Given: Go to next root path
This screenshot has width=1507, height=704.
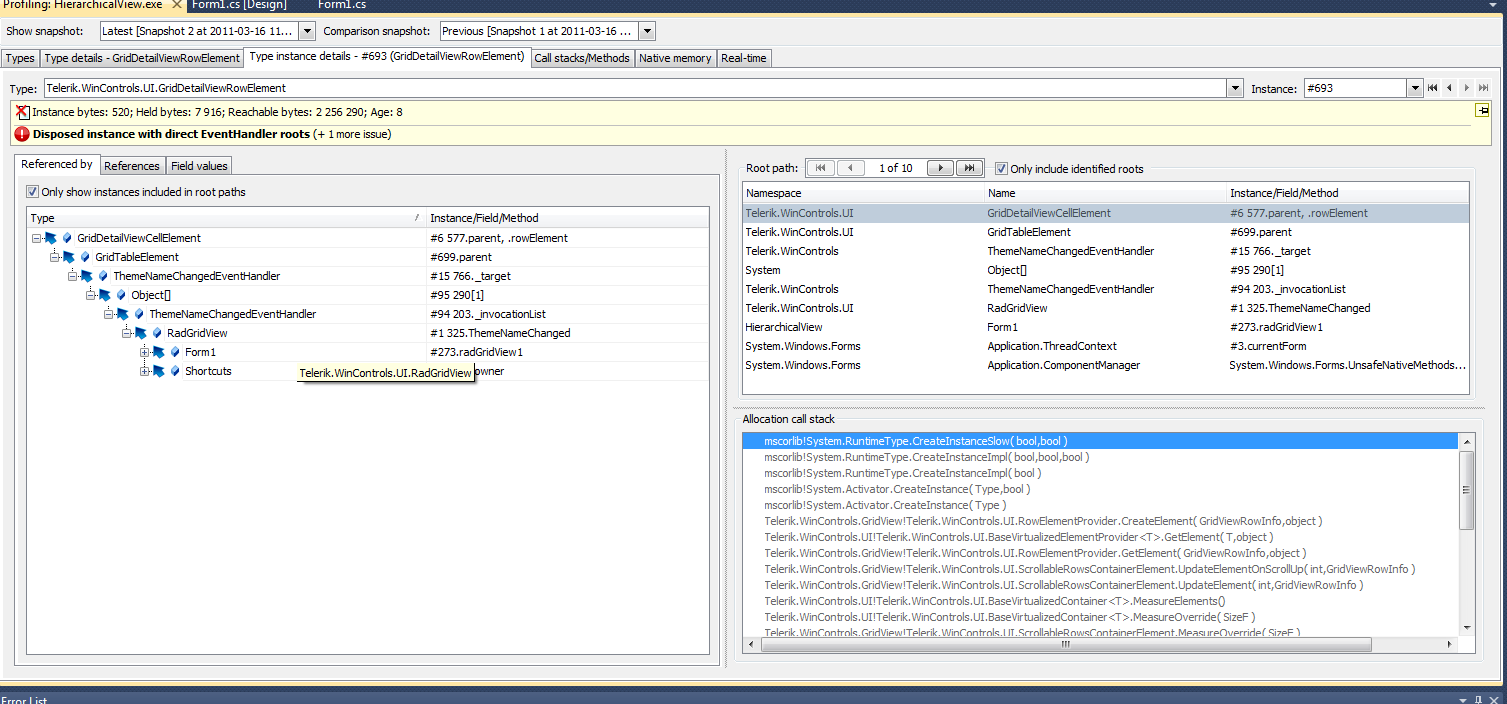Looking at the screenshot, I should [940, 168].
